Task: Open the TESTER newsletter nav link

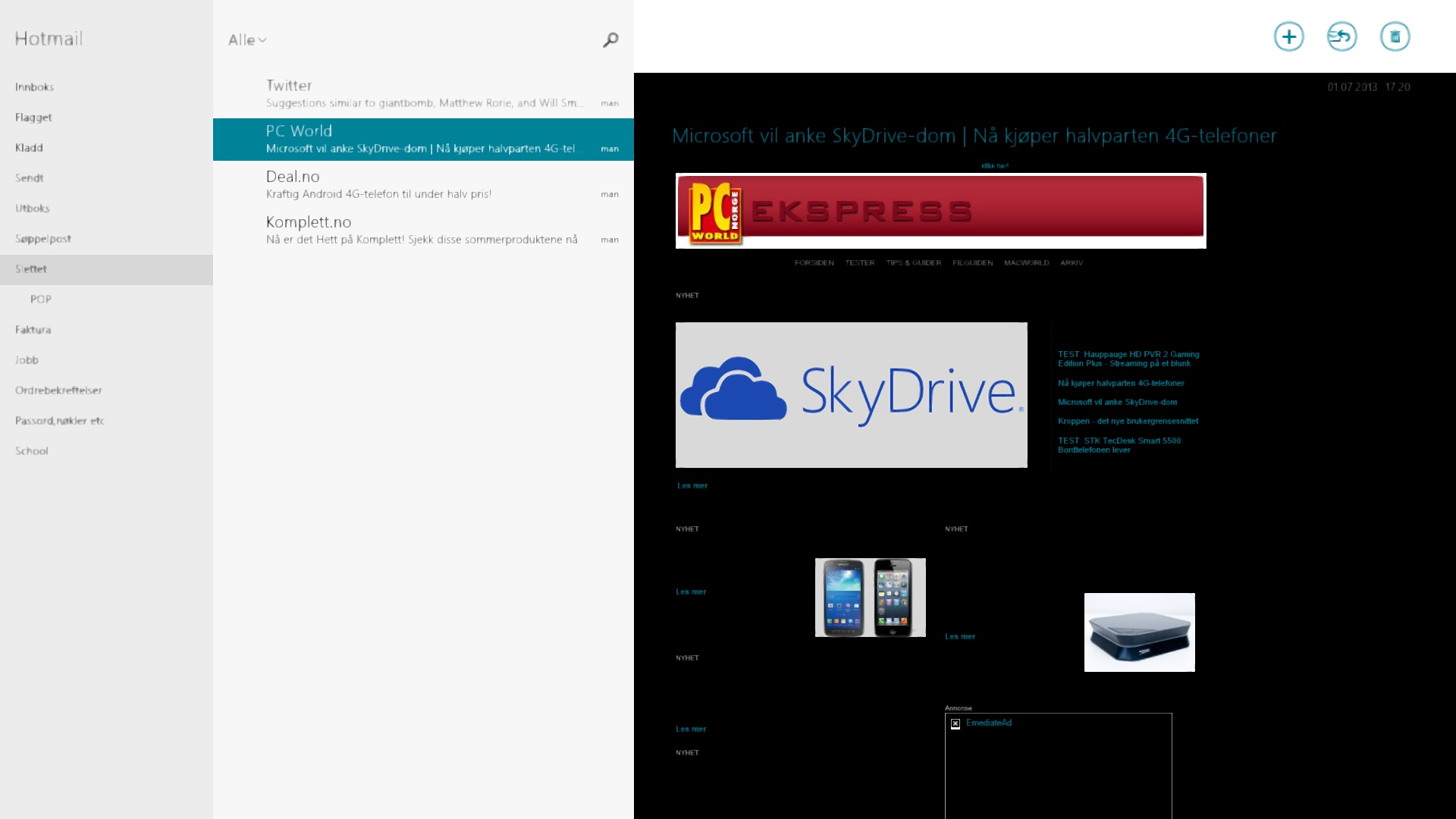Action: click(860, 263)
